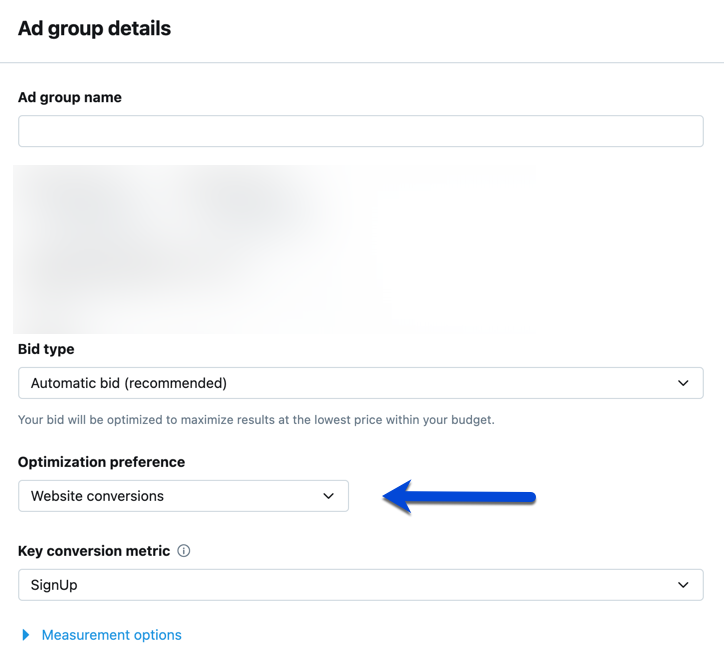The height and width of the screenshot is (659, 724).
Task: Select the "Automatic bid (recommended)" value text
Action: (x=129, y=383)
